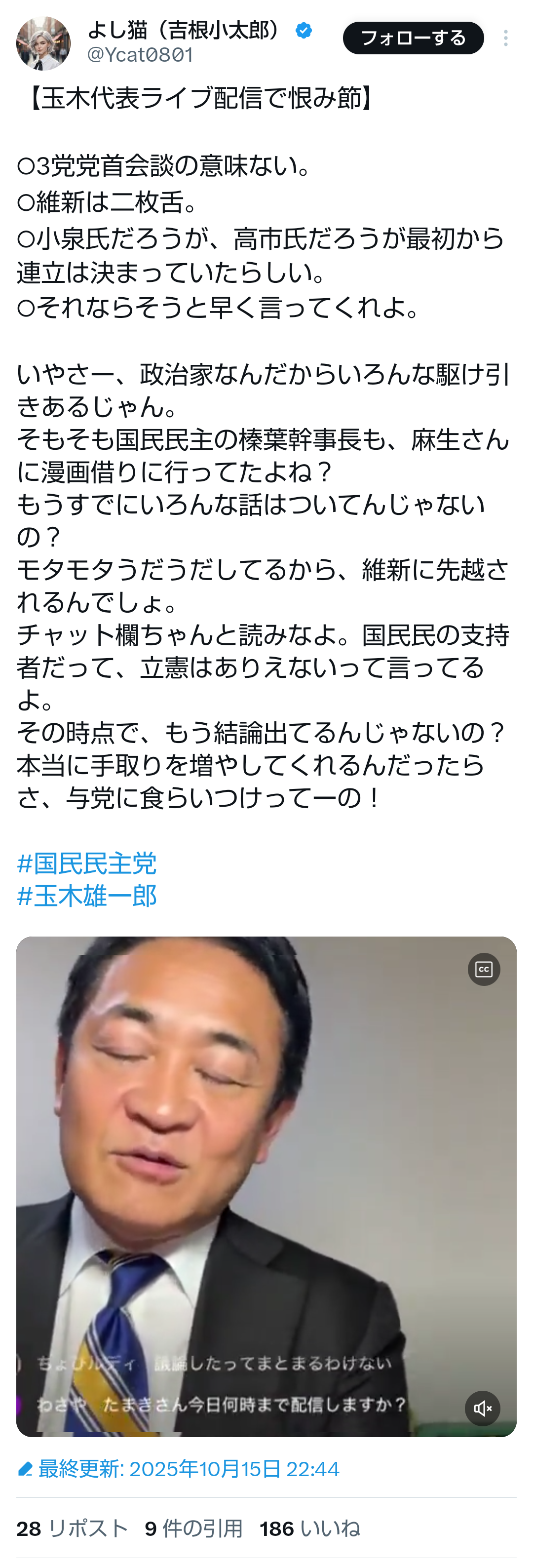Play the embedded video of the speaker
Image resolution: width=533 pixels, height=1568 pixels.
coord(266,1187)
